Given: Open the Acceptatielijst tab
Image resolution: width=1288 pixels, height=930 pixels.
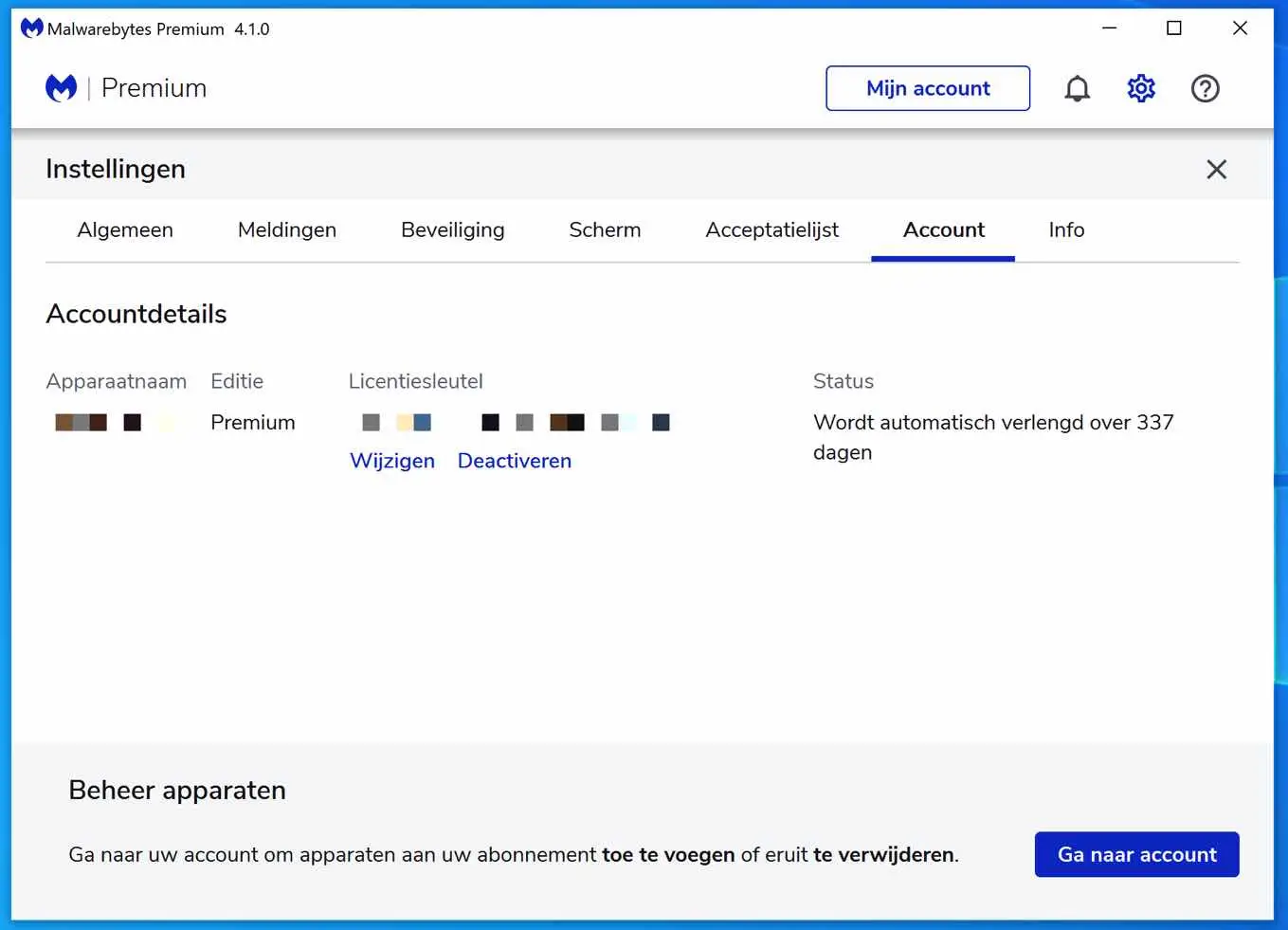Looking at the screenshot, I should 771,230.
